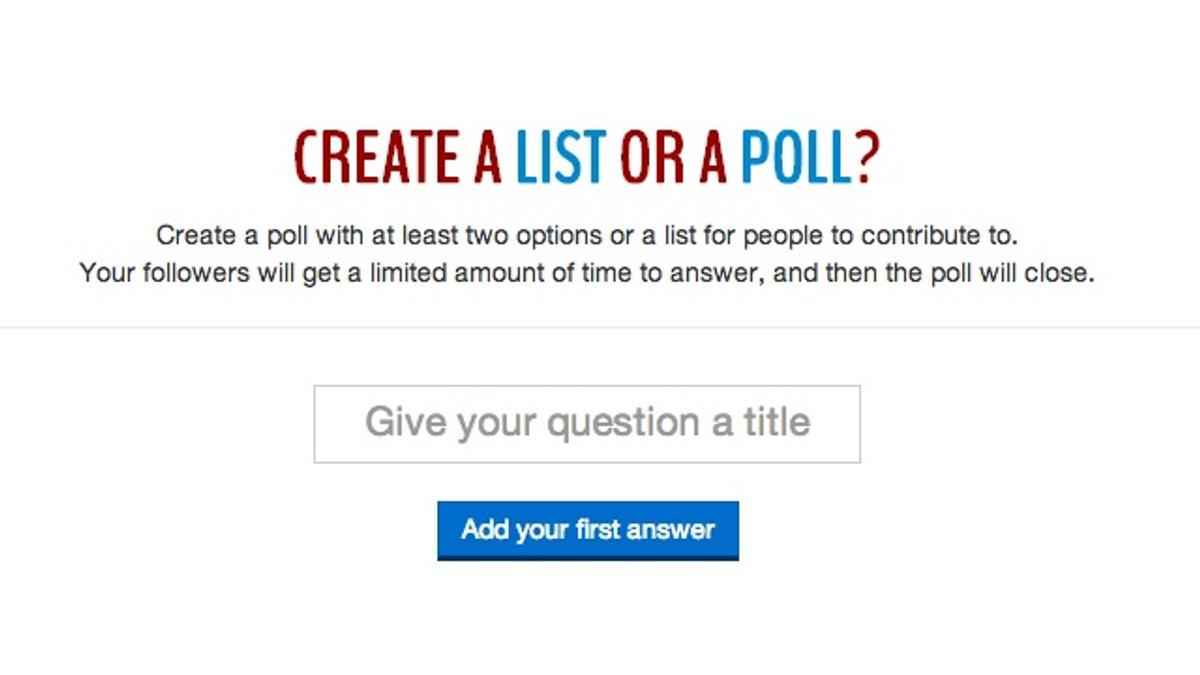Viewport: 1200px width, 675px height.
Task: Click the "Give your question a title" field
Action: coord(587,424)
